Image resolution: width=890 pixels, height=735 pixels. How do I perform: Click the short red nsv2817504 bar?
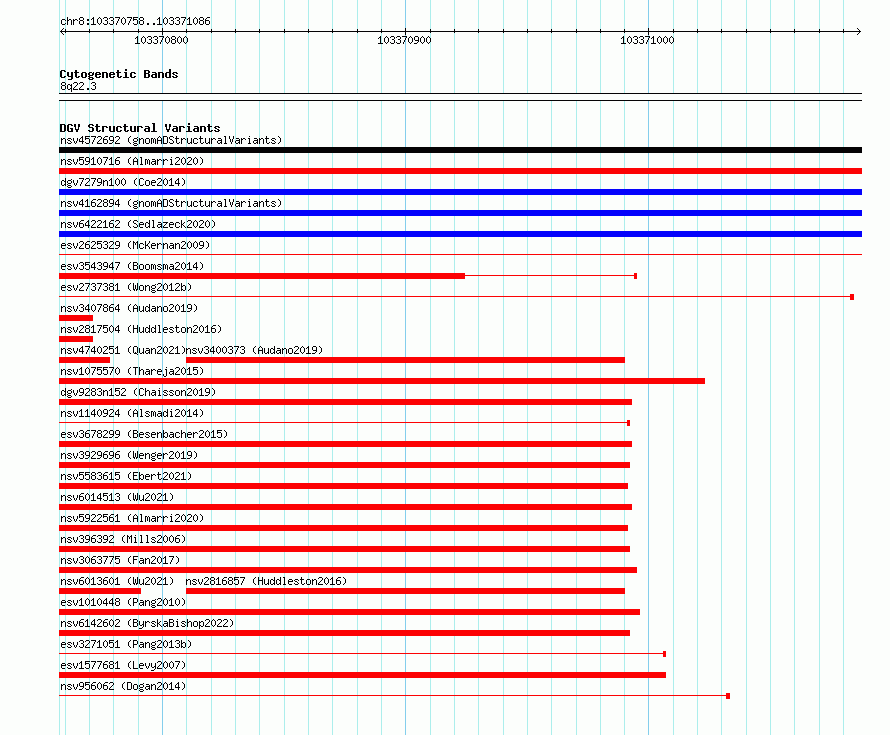(x=76, y=339)
